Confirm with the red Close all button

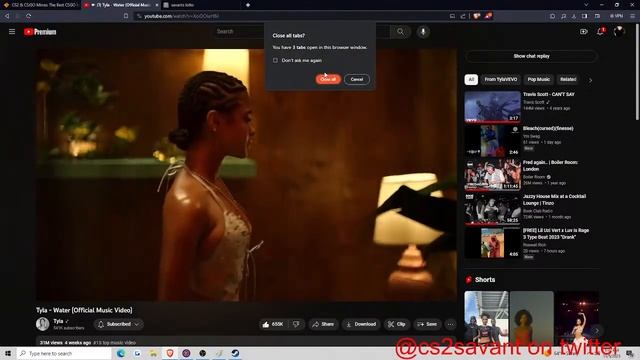pyautogui.click(x=328, y=79)
